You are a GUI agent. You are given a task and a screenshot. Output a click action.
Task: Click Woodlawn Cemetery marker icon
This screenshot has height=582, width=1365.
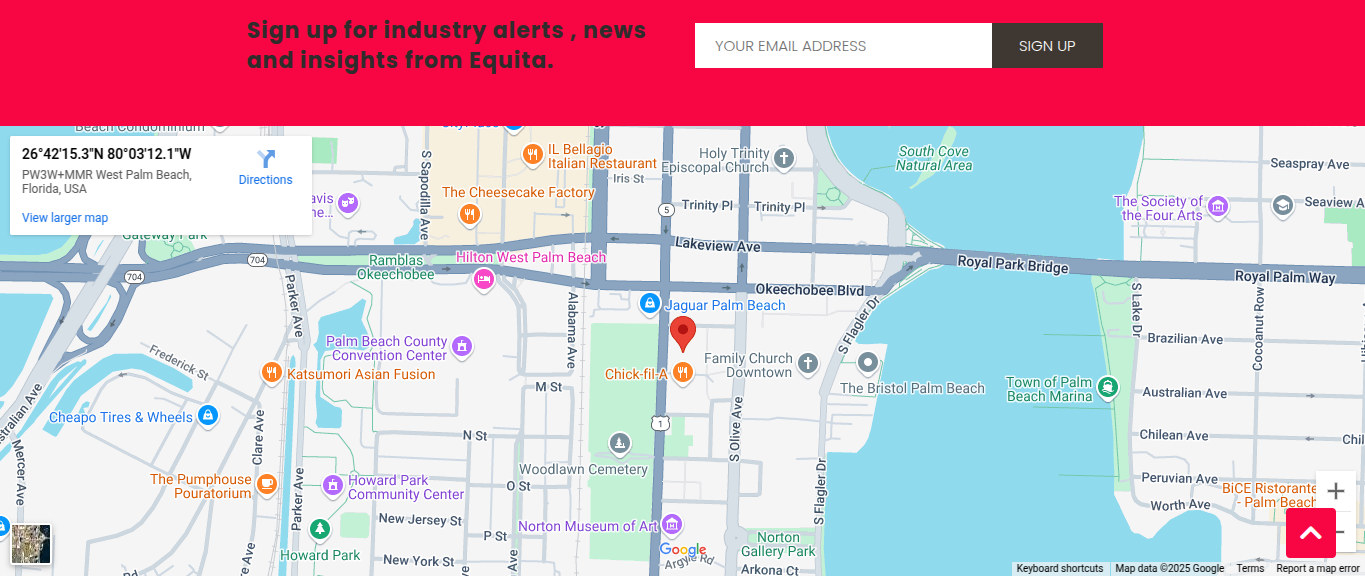click(620, 443)
